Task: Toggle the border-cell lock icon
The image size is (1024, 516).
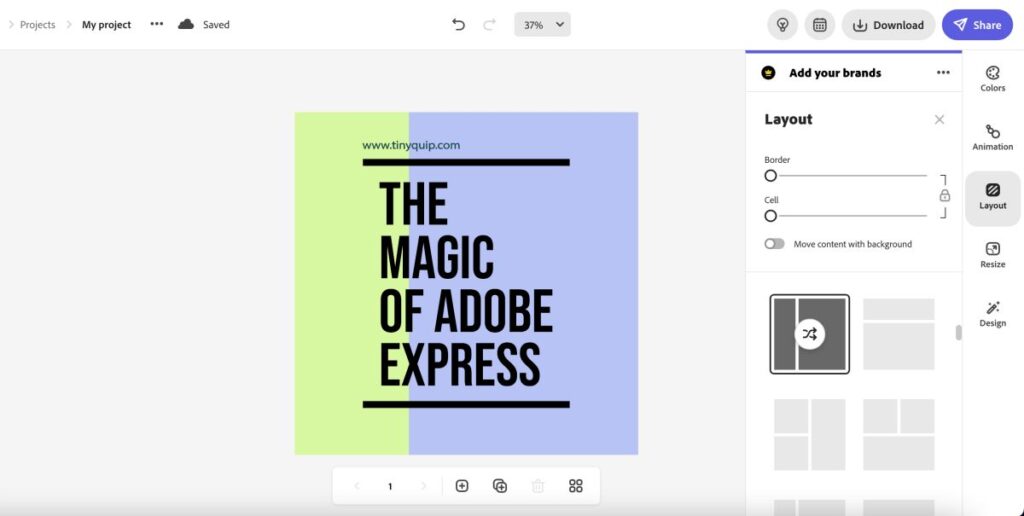Action: 944,196
